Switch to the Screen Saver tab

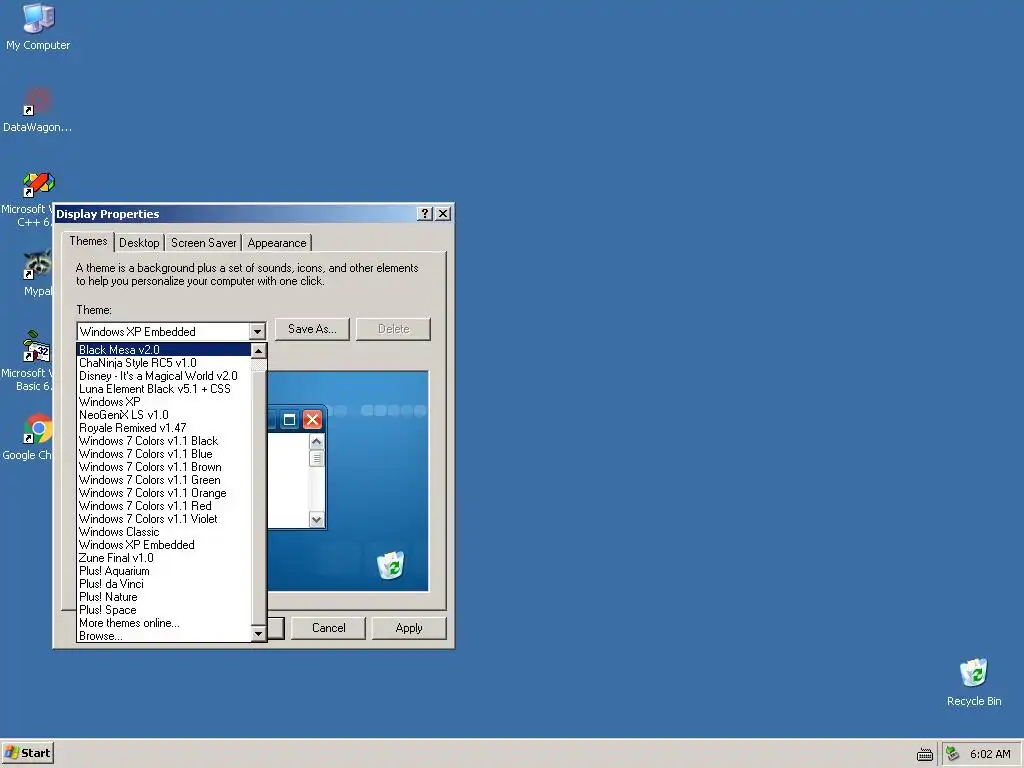[x=203, y=243]
